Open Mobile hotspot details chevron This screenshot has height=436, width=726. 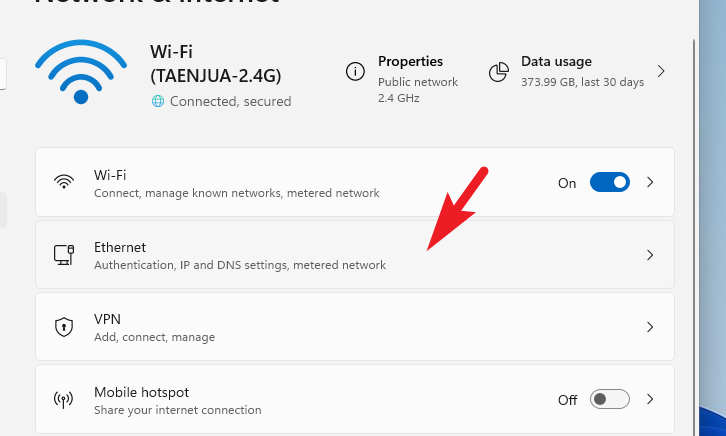650,399
